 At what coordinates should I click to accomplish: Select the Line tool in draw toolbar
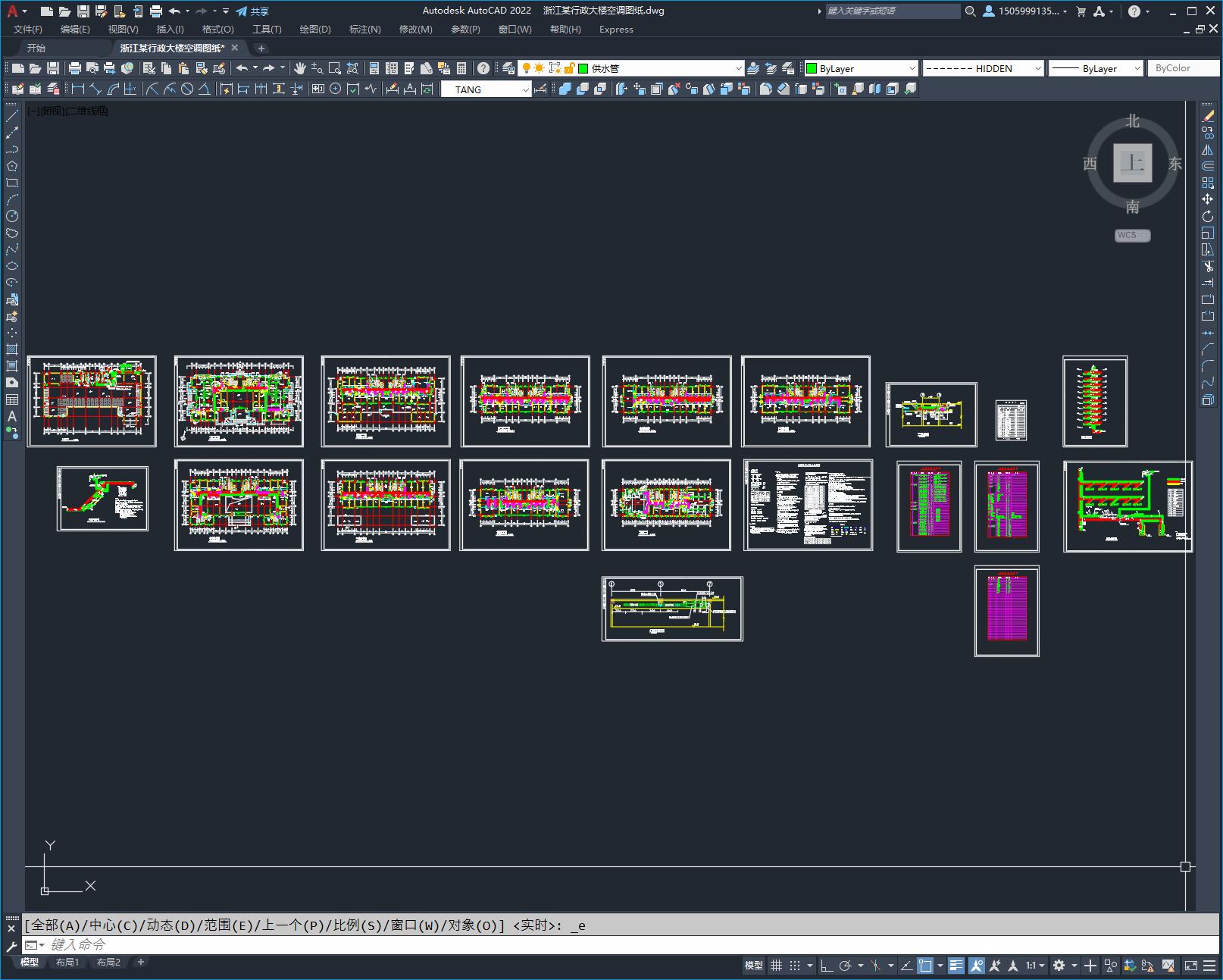12,116
